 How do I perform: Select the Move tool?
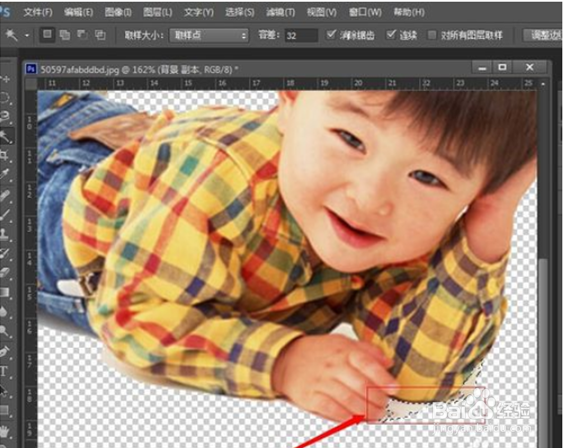[5, 79]
